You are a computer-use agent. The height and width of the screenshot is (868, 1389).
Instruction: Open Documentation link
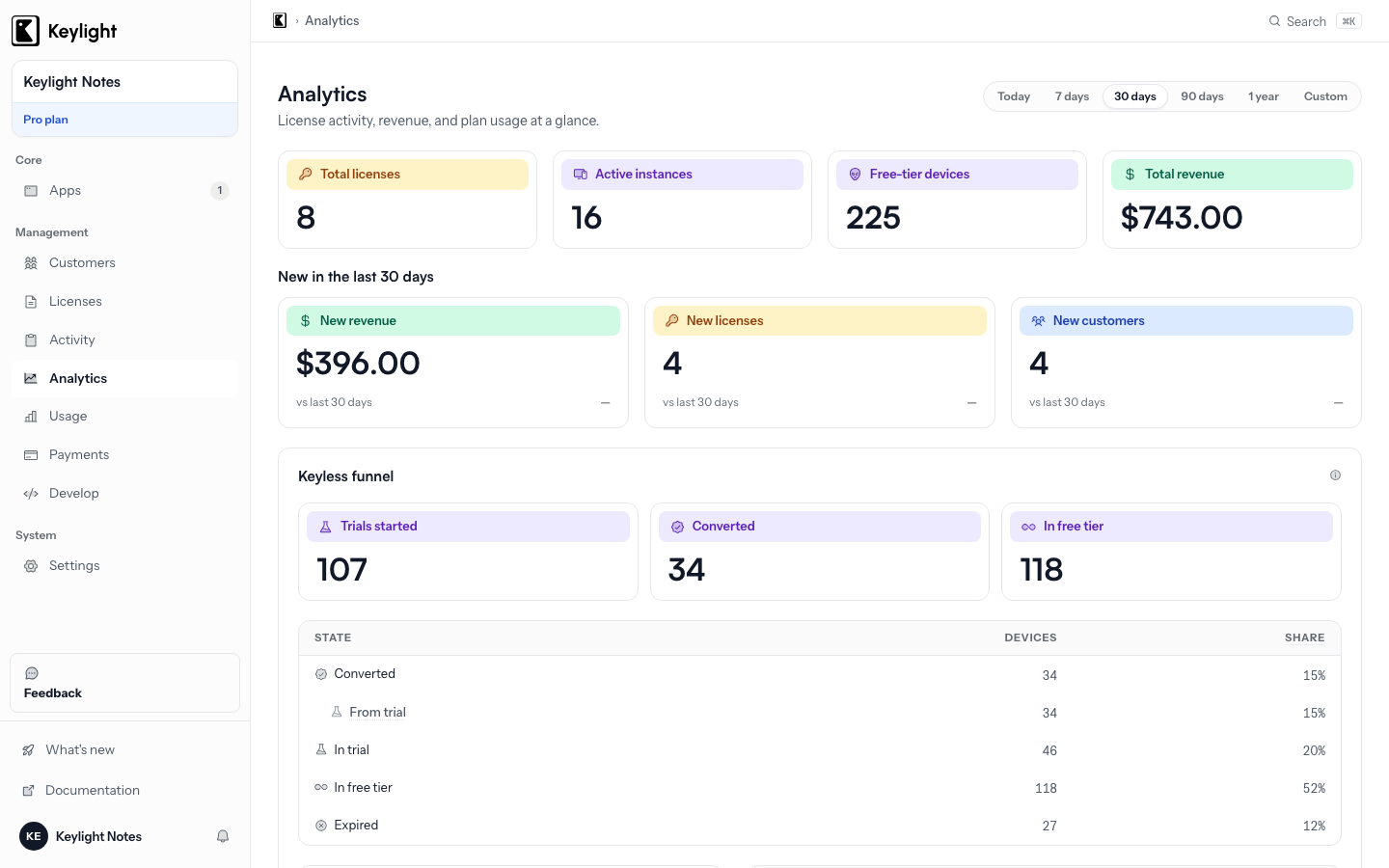coord(124,791)
